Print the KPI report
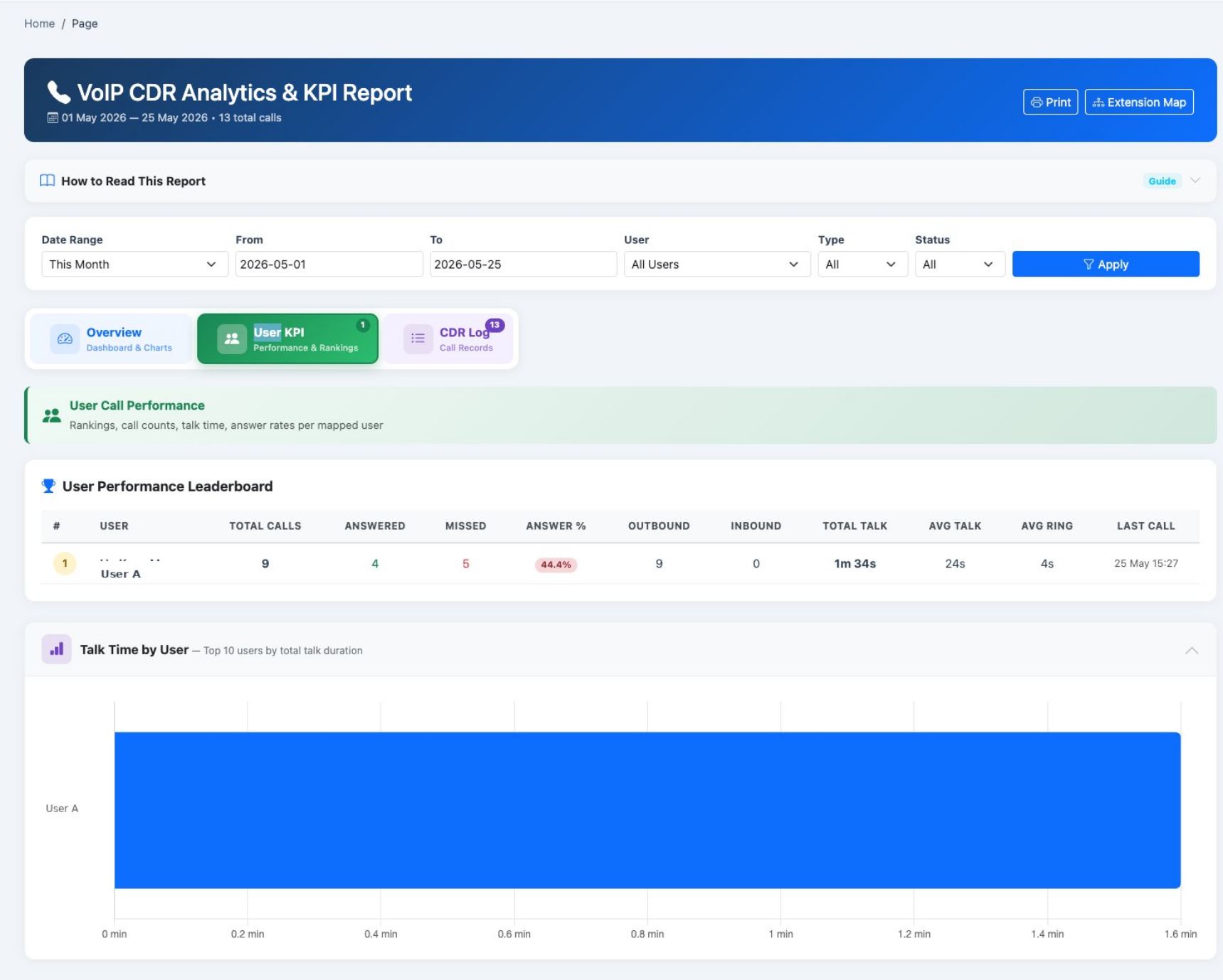 click(x=1050, y=102)
